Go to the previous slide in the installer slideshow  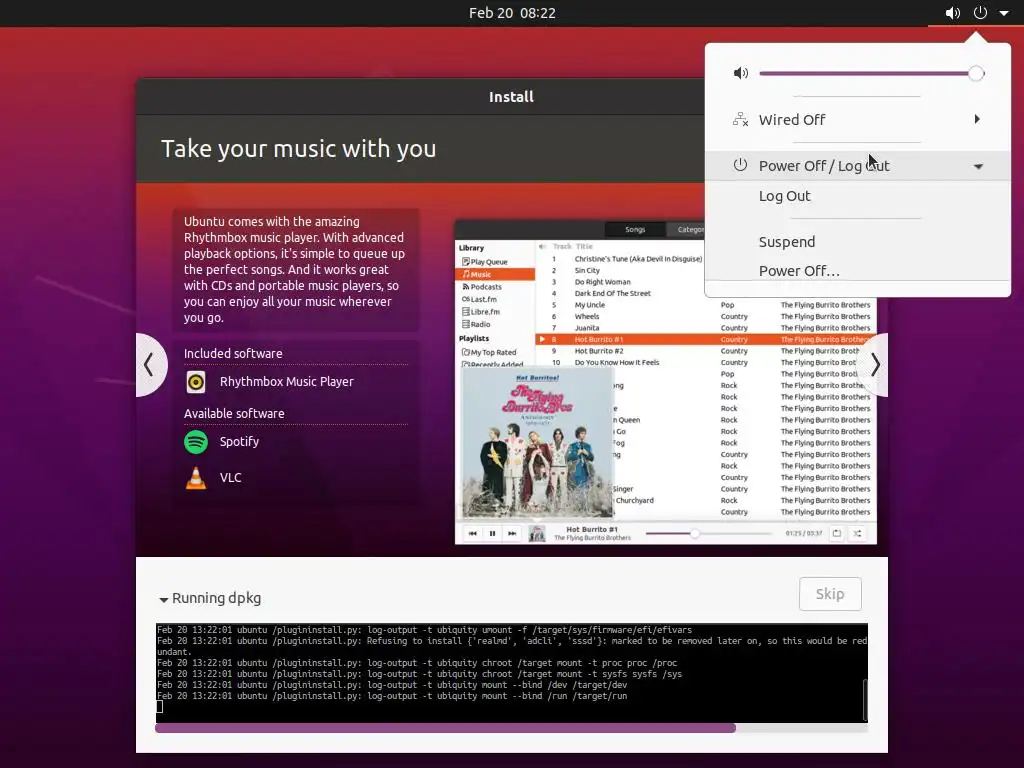point(150,365)
